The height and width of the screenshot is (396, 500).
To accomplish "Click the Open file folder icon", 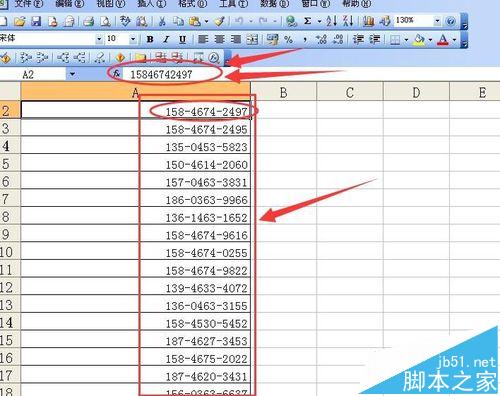I will tap(20, 22).
